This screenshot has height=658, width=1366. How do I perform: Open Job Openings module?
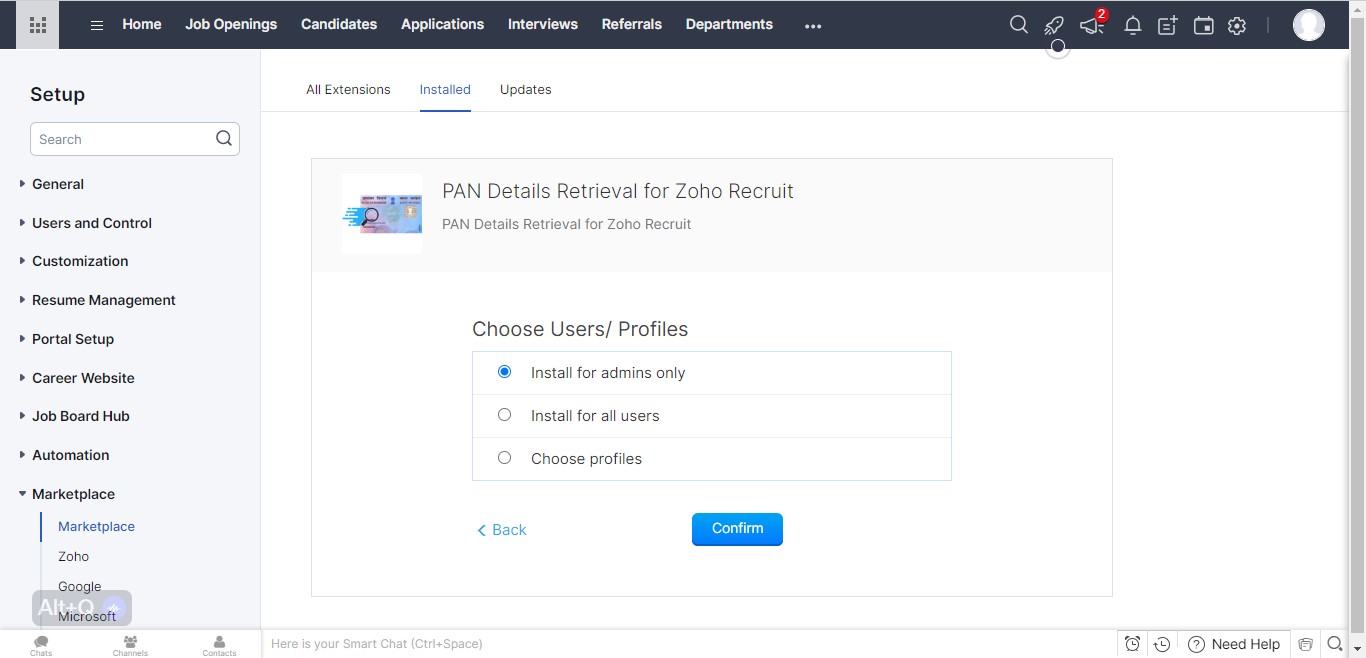pyautogui.click(x=231, y=24)
